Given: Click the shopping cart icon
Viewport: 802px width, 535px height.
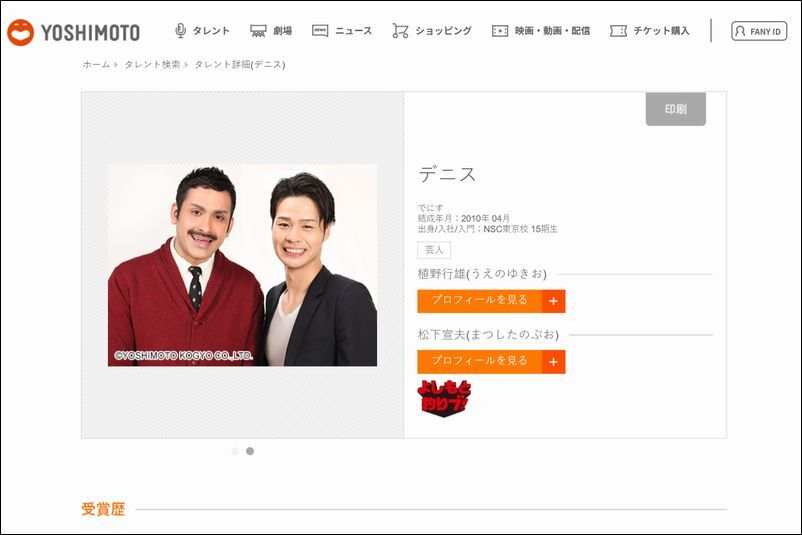Looking at the screenshot, I should (x=400, y=31).
